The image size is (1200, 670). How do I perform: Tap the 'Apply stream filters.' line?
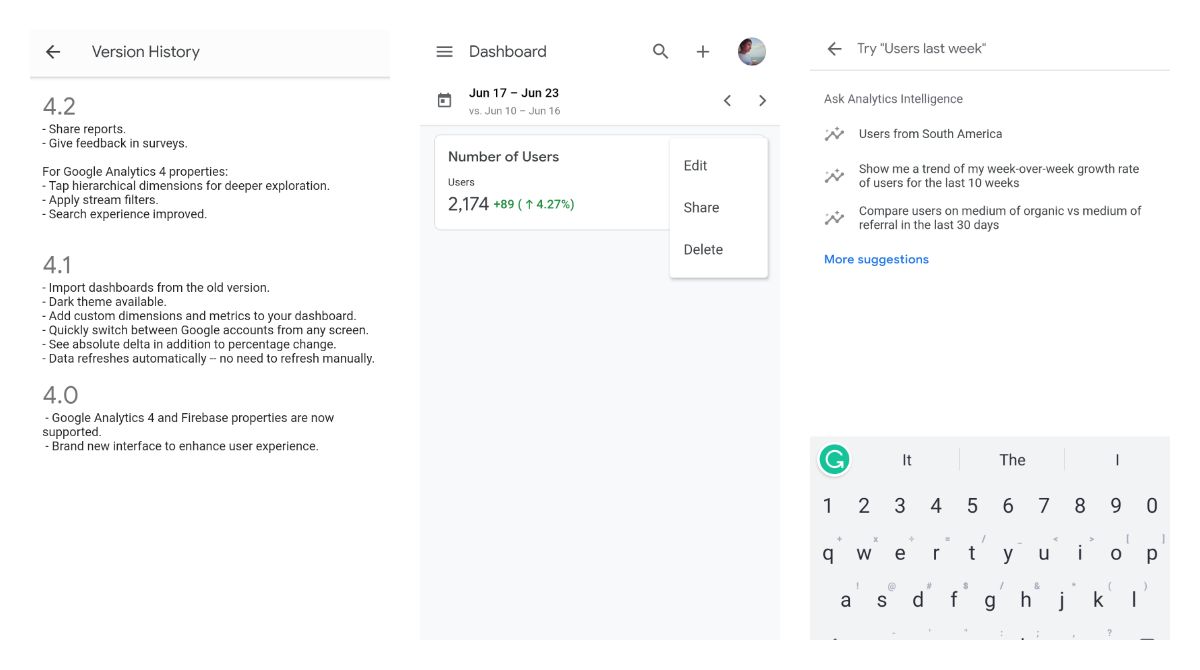100,200
